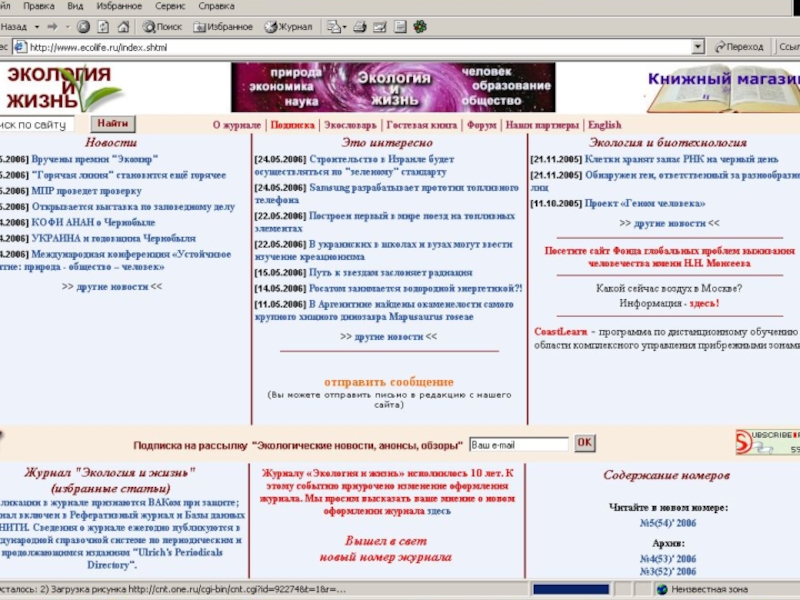
Task: Open "другие новости" under Новости column
Action: click(x=112, y=287)
